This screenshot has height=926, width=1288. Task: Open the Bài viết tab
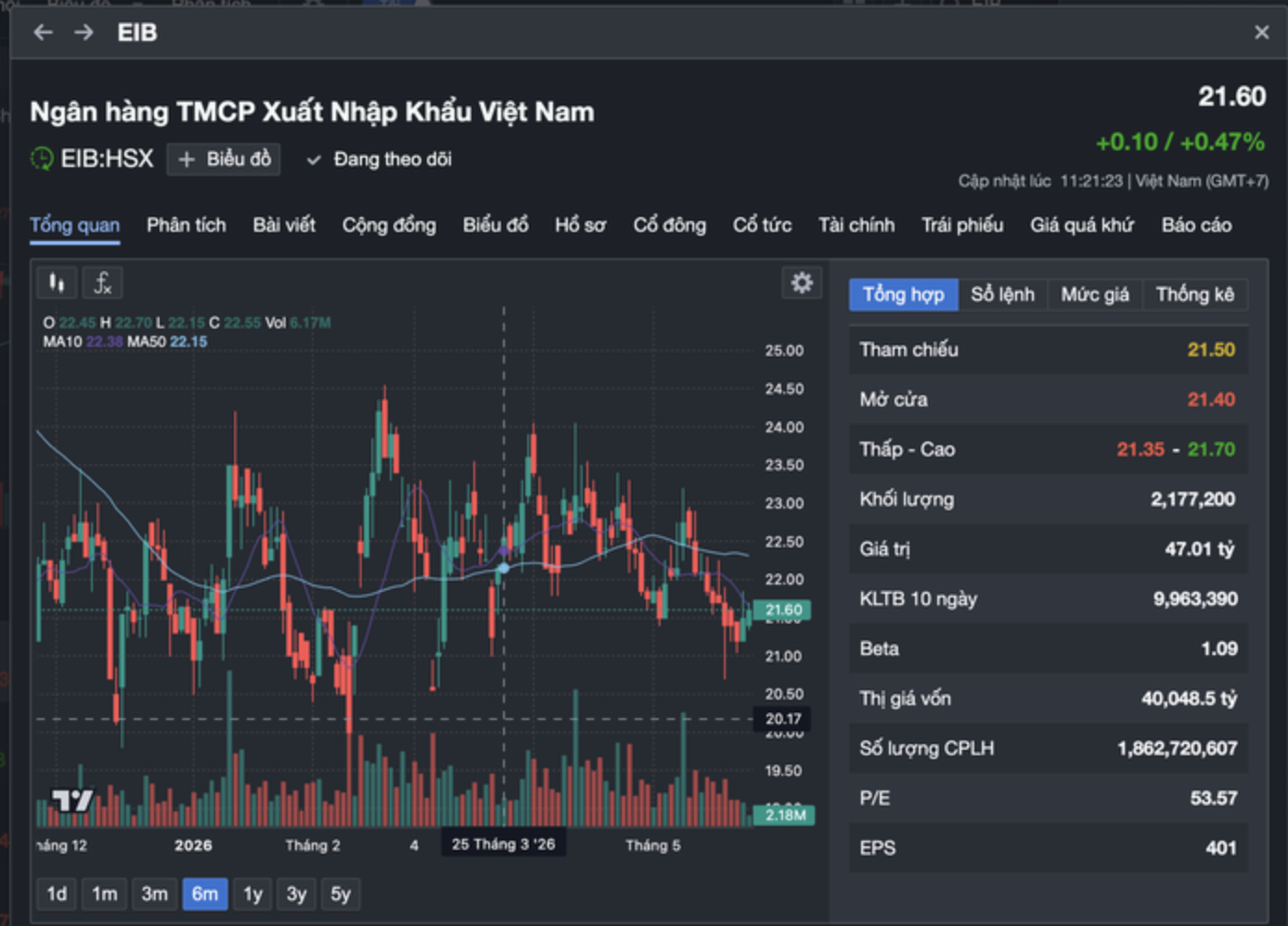point(284,225)
